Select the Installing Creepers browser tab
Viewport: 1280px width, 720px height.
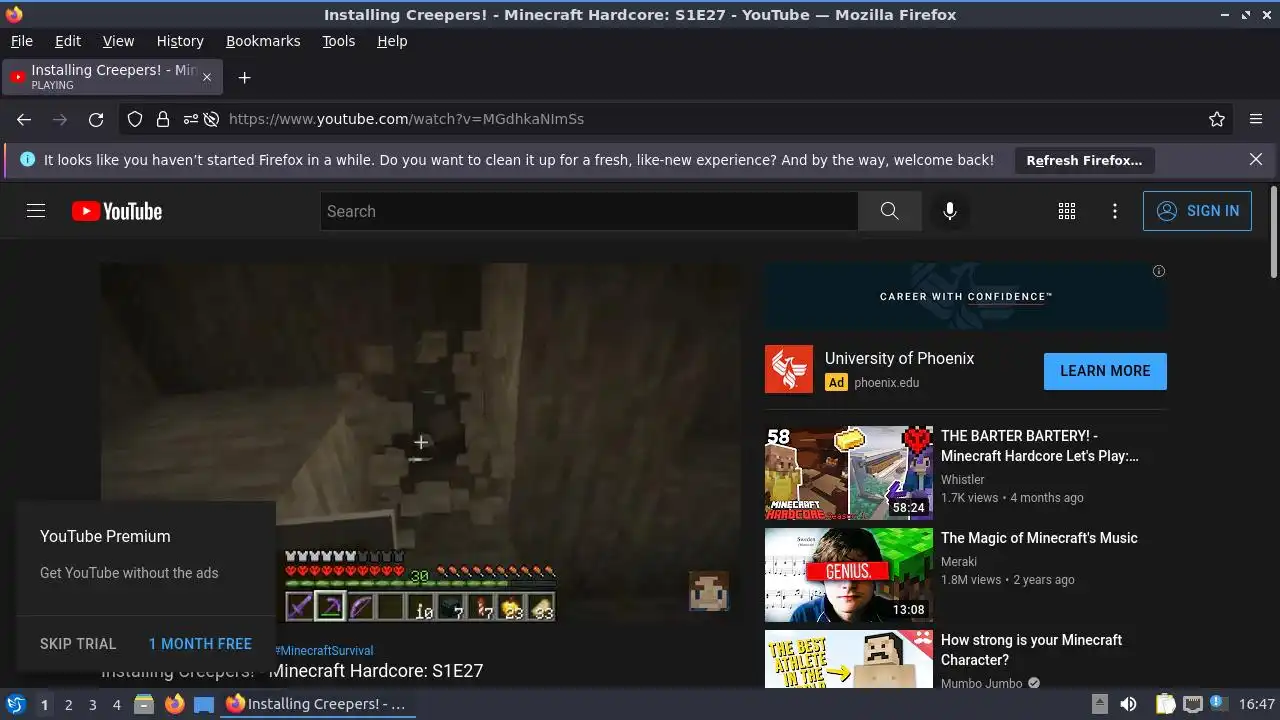tap(111, 77)
